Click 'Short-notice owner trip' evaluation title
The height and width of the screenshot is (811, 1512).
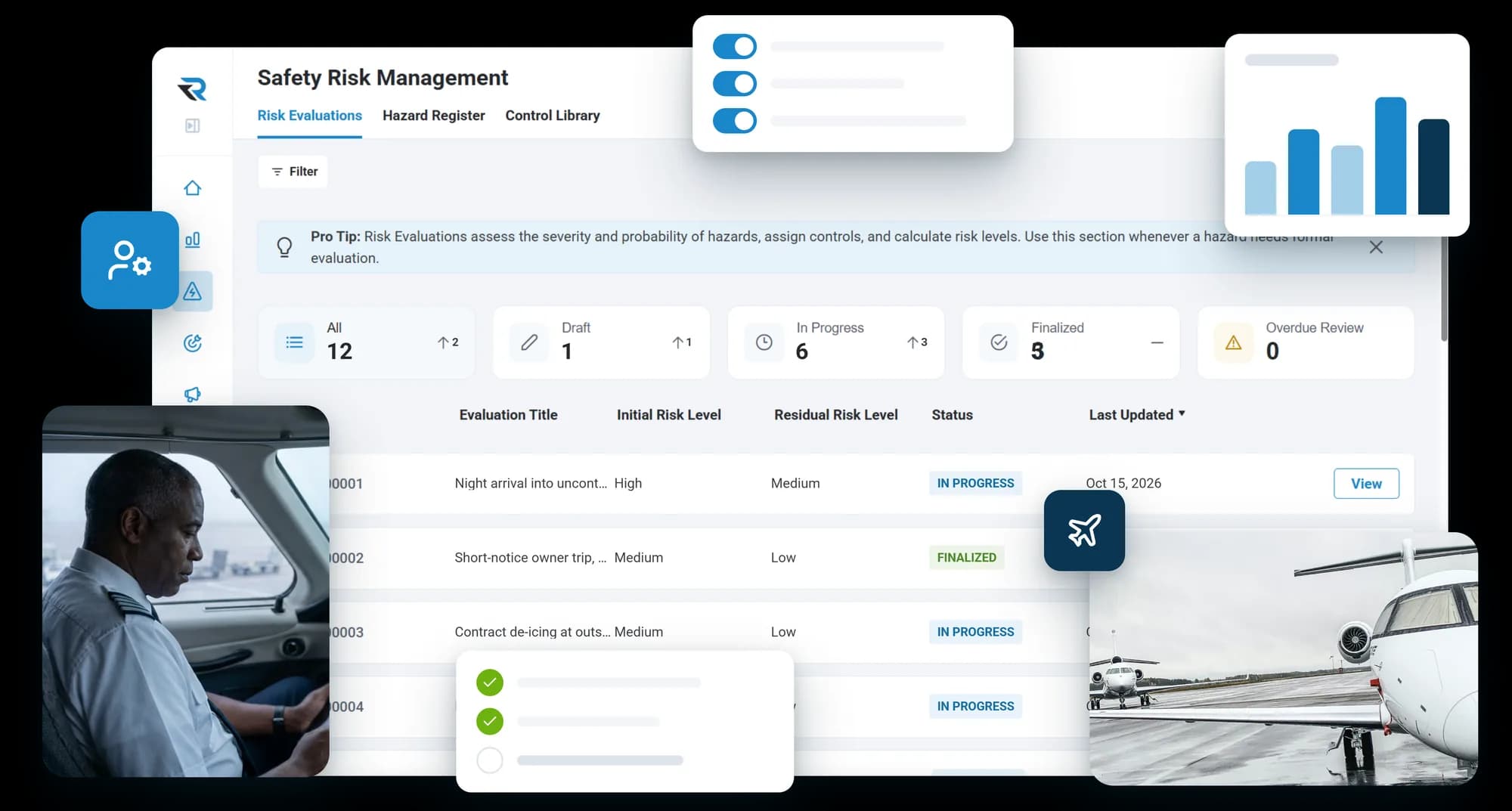[x=531, y=558]
